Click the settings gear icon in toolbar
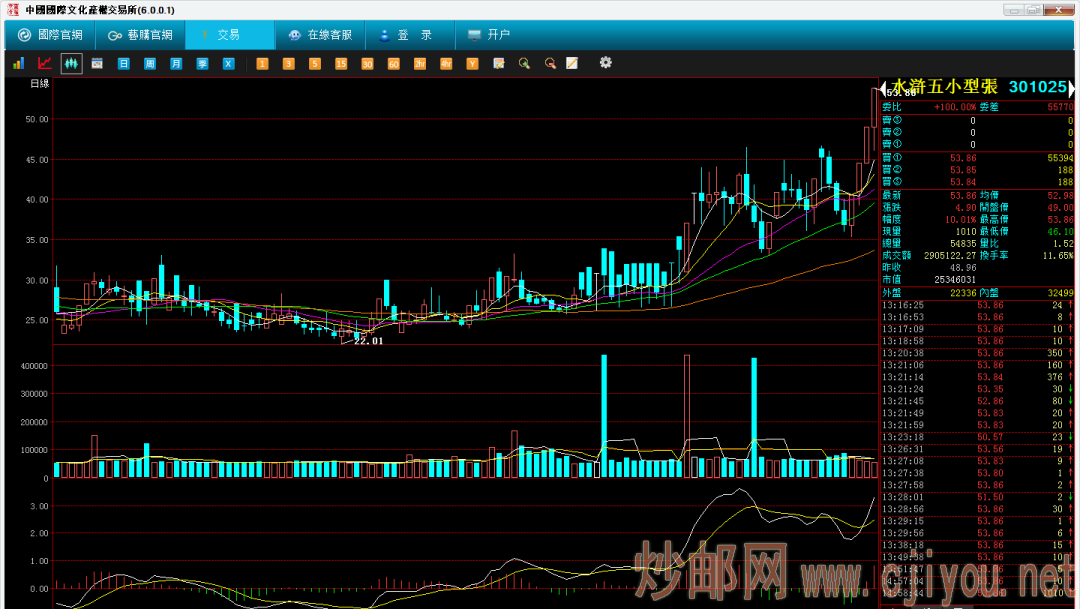This screenshot has height=609, width=1080. (x=605, y=63)
